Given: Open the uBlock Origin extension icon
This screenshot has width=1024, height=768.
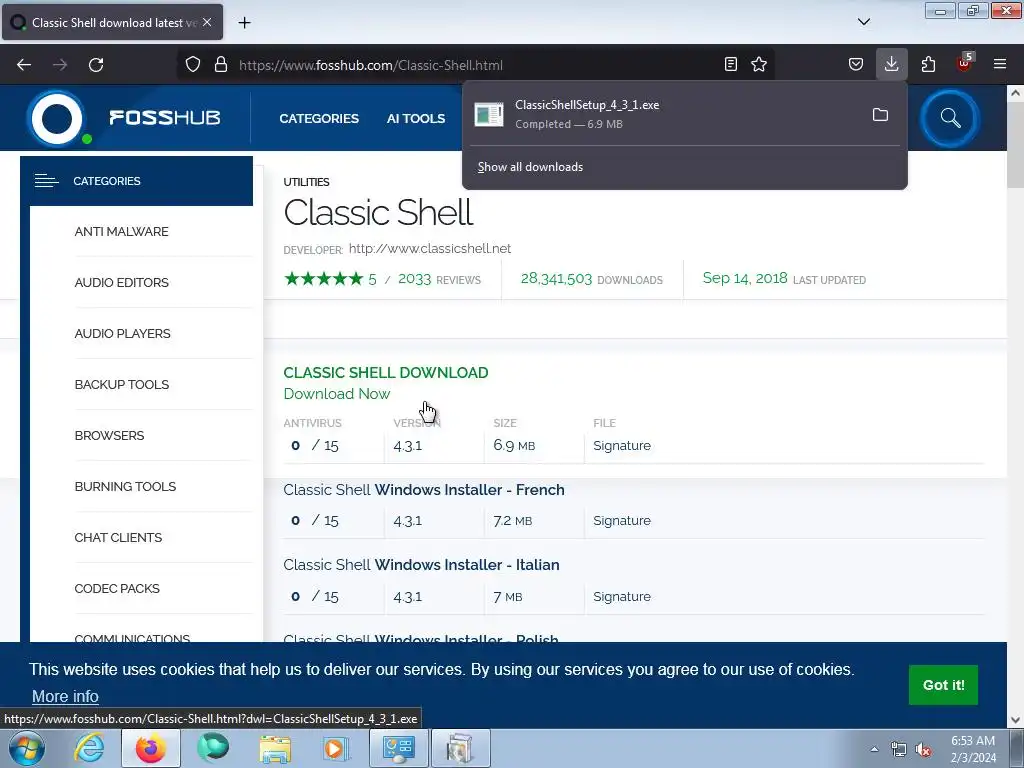Looking at the screenshot, I should 964,63.
